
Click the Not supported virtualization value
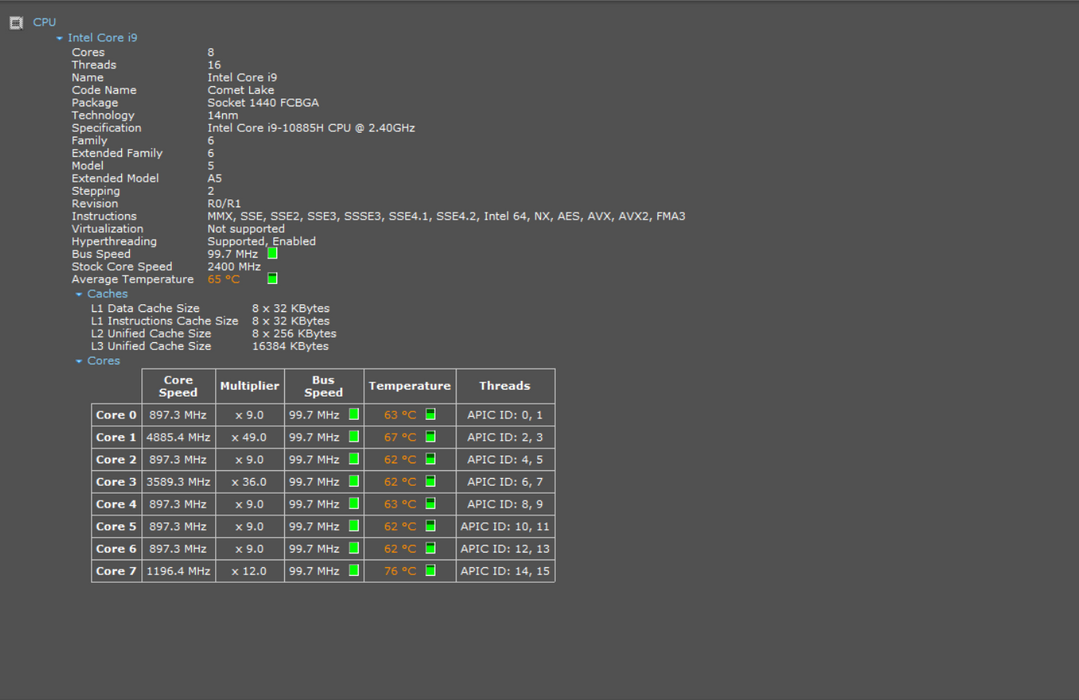click(x=246, y=229)
